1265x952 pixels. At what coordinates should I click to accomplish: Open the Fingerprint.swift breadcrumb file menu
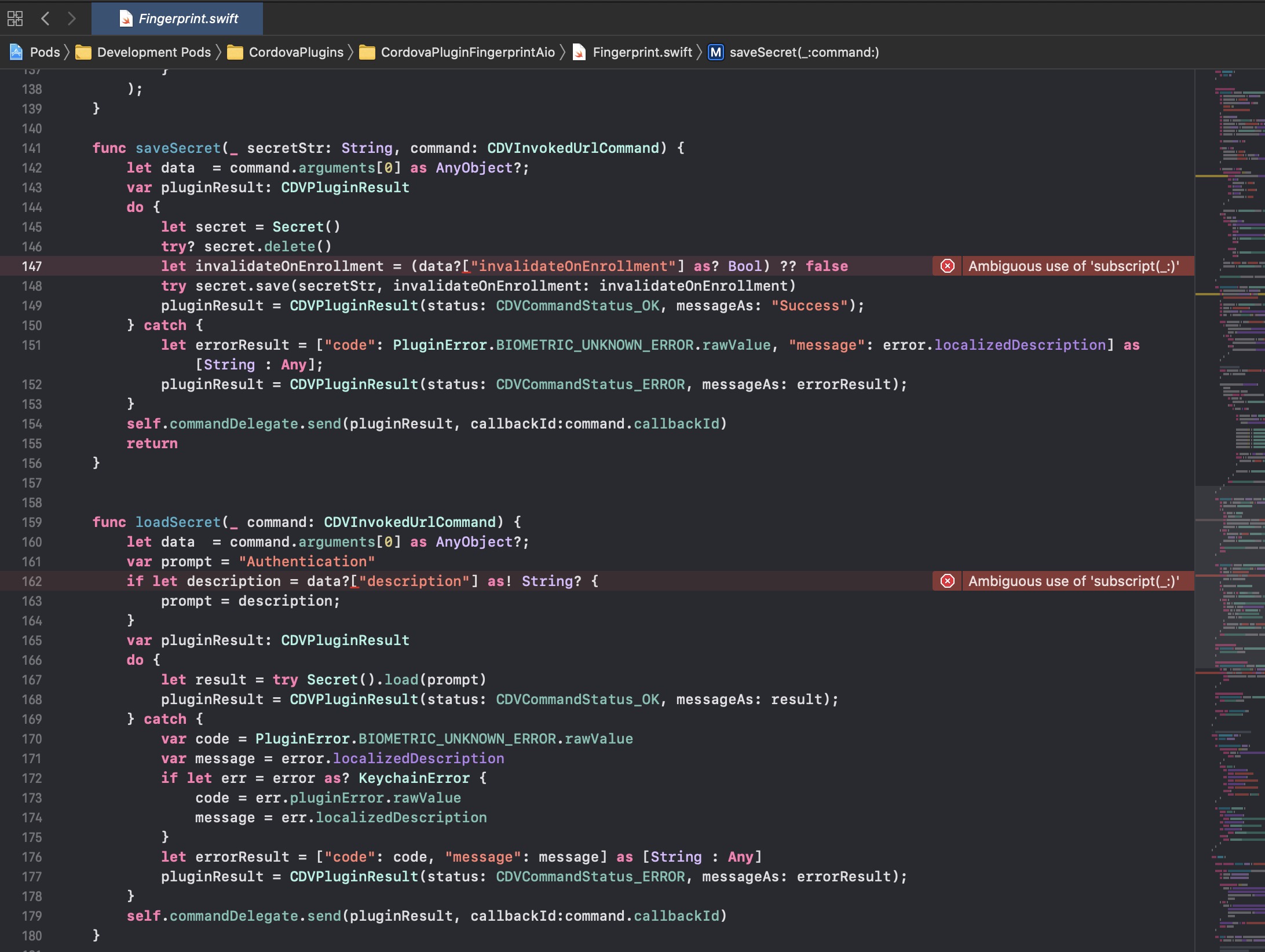click(642, 52)
